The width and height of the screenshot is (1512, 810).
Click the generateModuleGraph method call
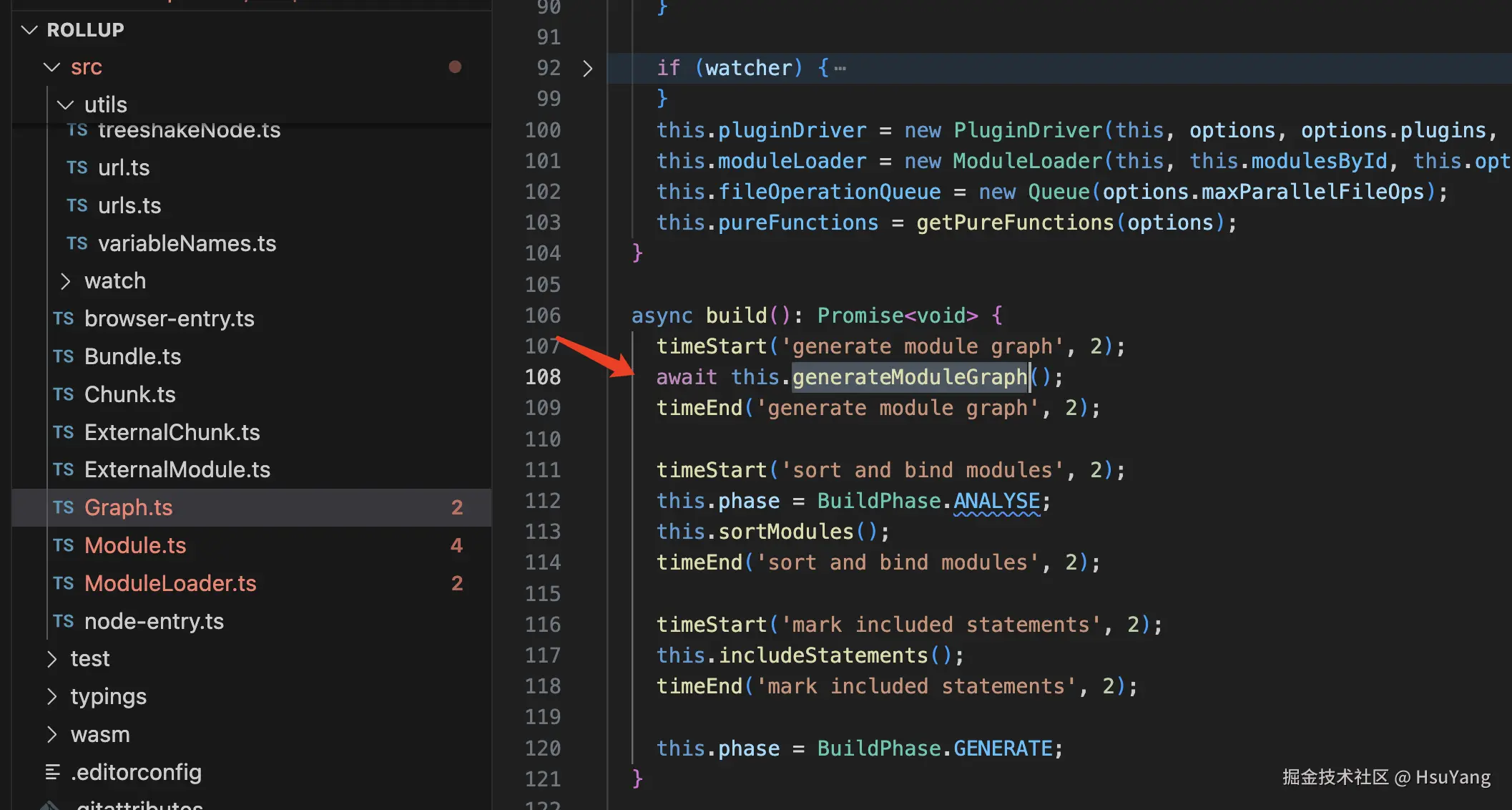909,377
